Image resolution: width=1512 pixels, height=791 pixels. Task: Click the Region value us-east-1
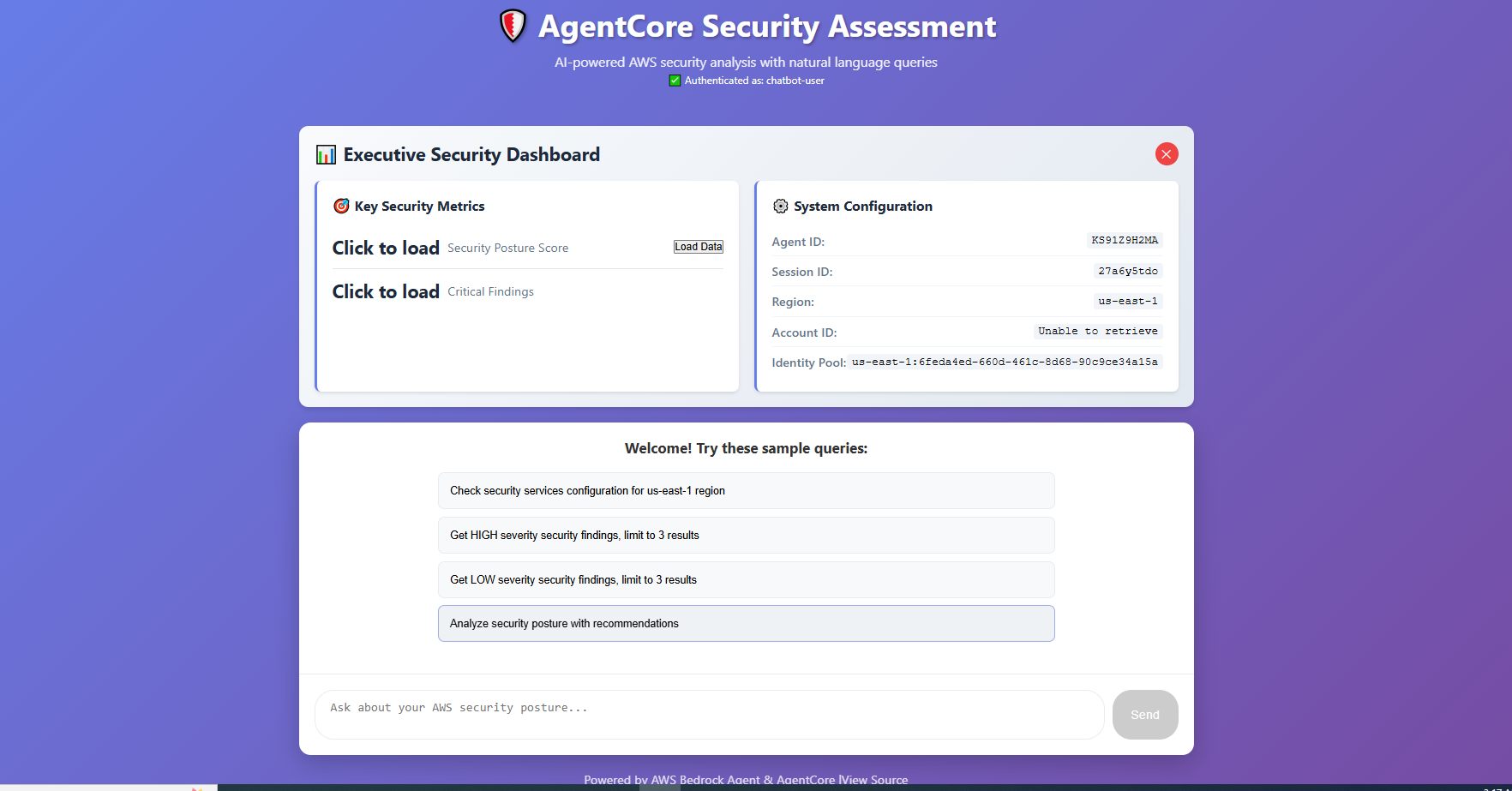[x=1128, y=301]
